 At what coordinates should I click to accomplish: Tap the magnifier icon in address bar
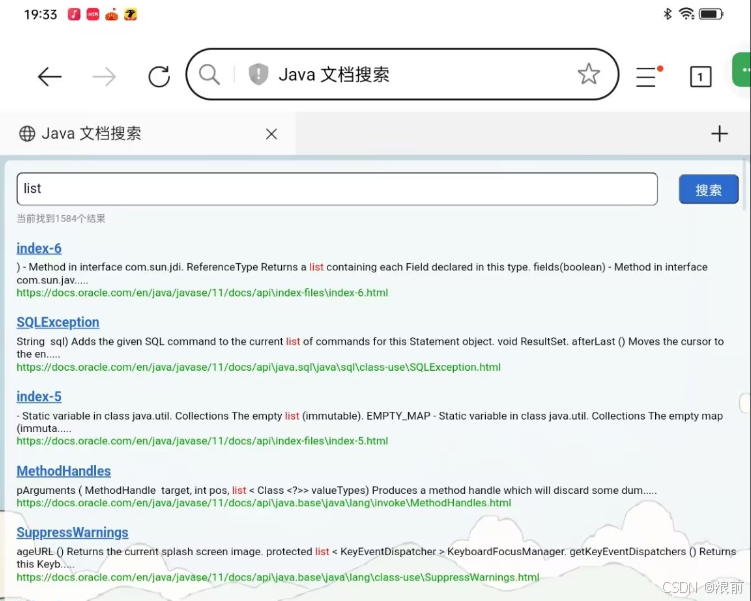(209, 75)
